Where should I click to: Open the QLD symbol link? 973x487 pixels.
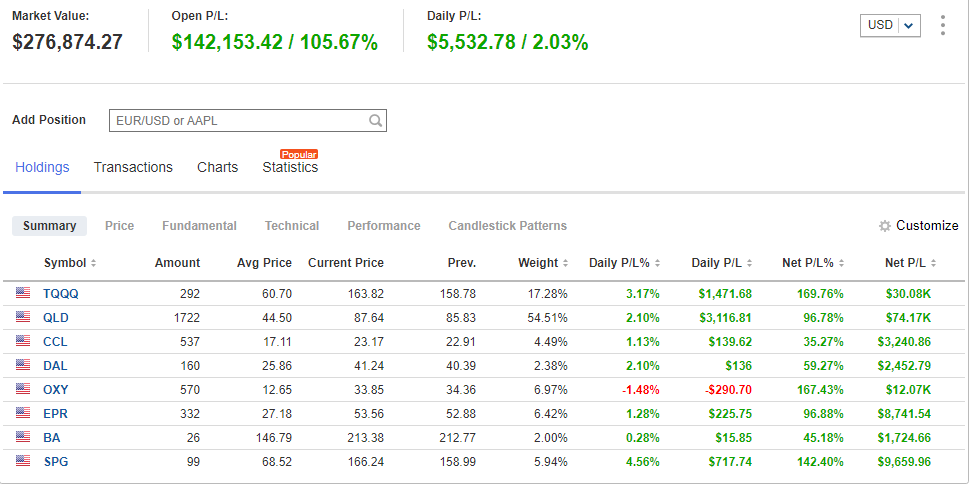tap(56, 318)
